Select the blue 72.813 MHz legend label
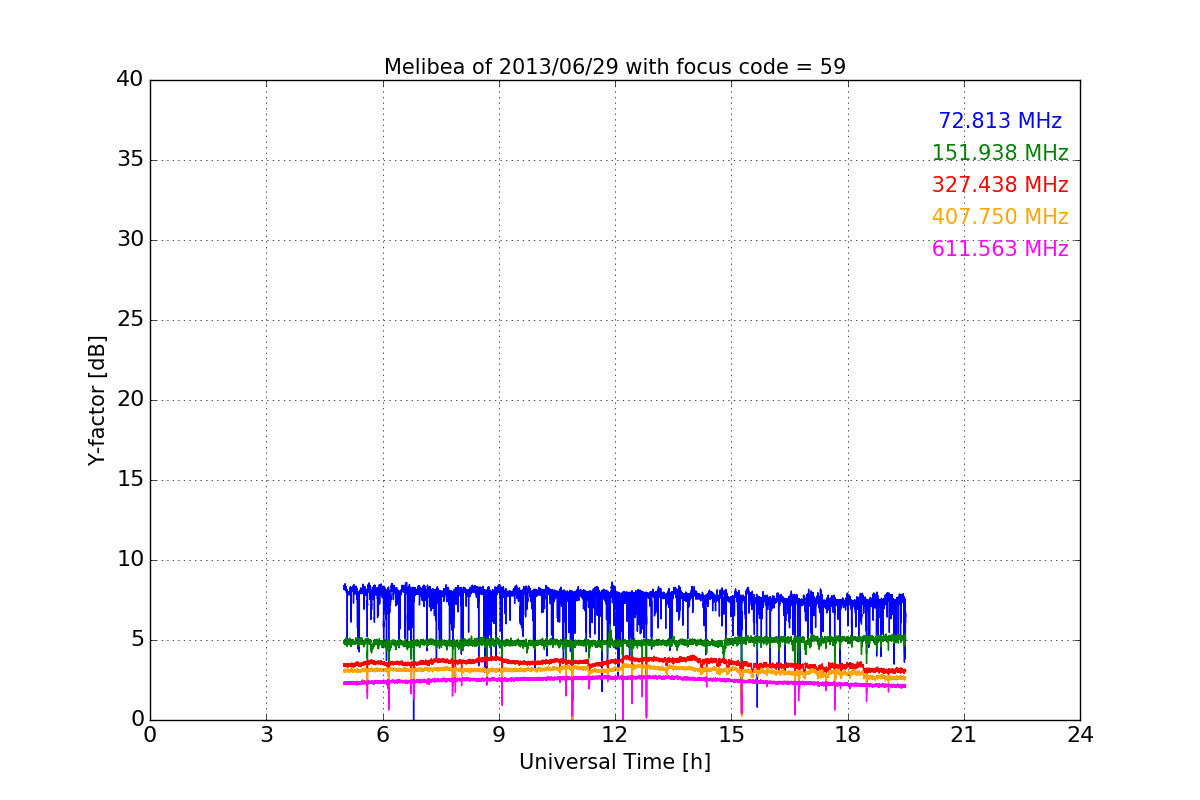This screenshot has width=1200, height=800. tap(1000, 121)
